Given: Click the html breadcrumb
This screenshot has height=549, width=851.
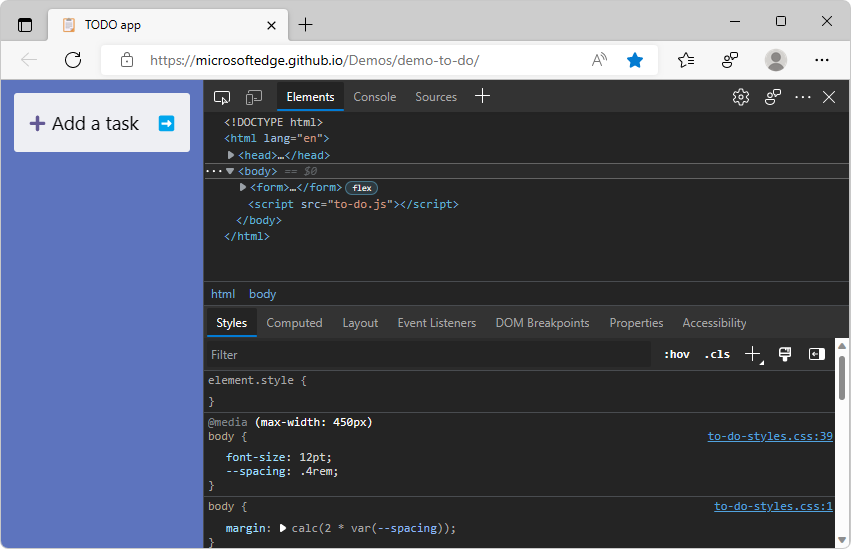Looking at the screenshot, I should (223, 294).
